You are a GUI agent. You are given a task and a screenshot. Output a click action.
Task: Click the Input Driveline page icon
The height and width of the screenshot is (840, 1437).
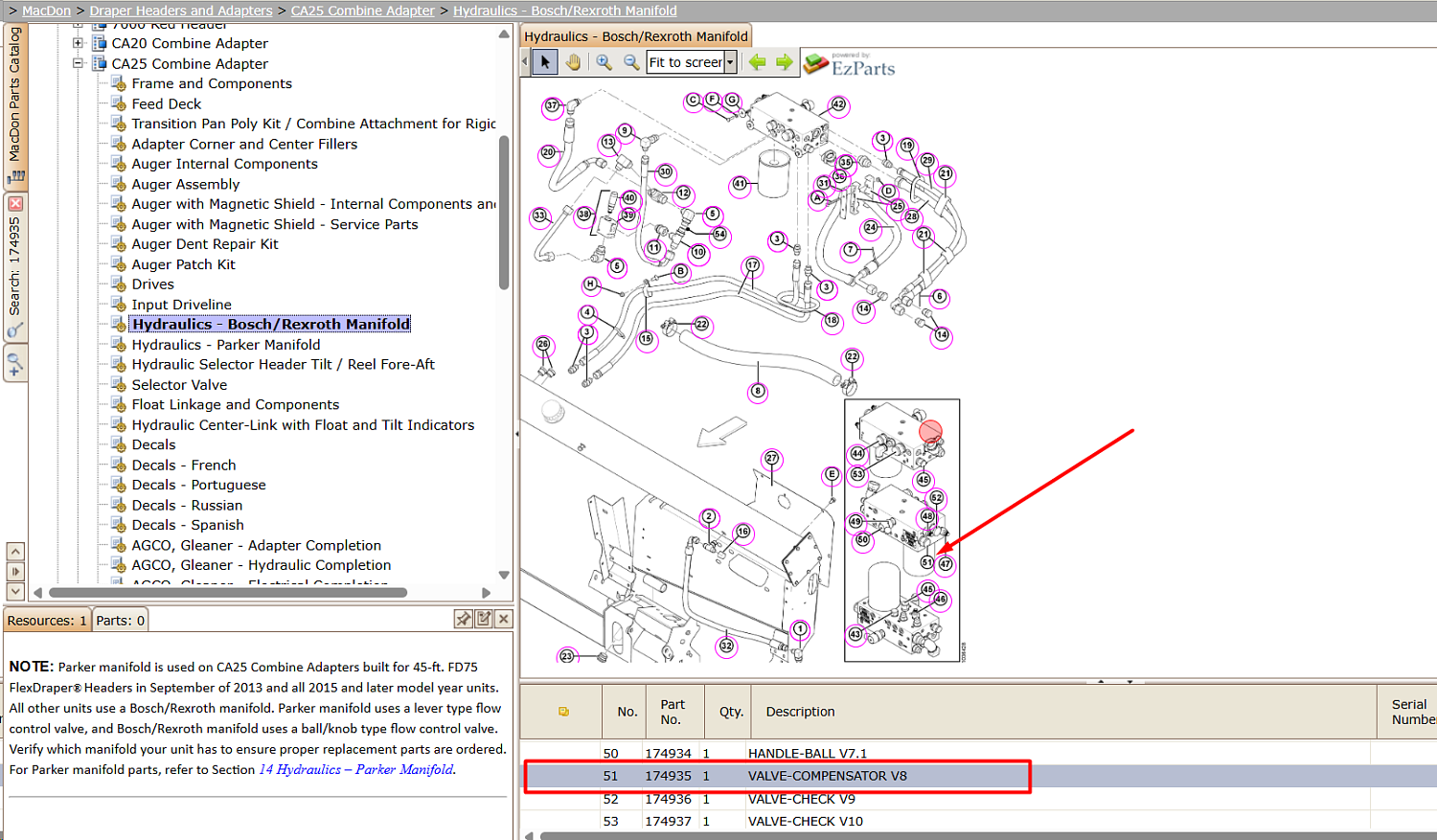(119, 304)
